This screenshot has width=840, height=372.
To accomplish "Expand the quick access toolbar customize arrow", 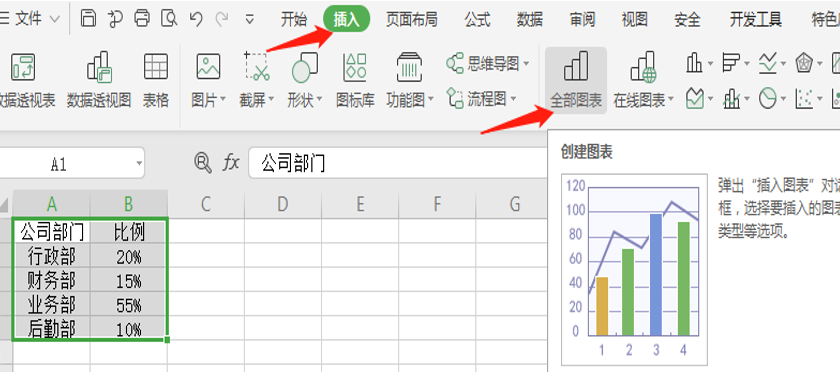I will [250, 20].
